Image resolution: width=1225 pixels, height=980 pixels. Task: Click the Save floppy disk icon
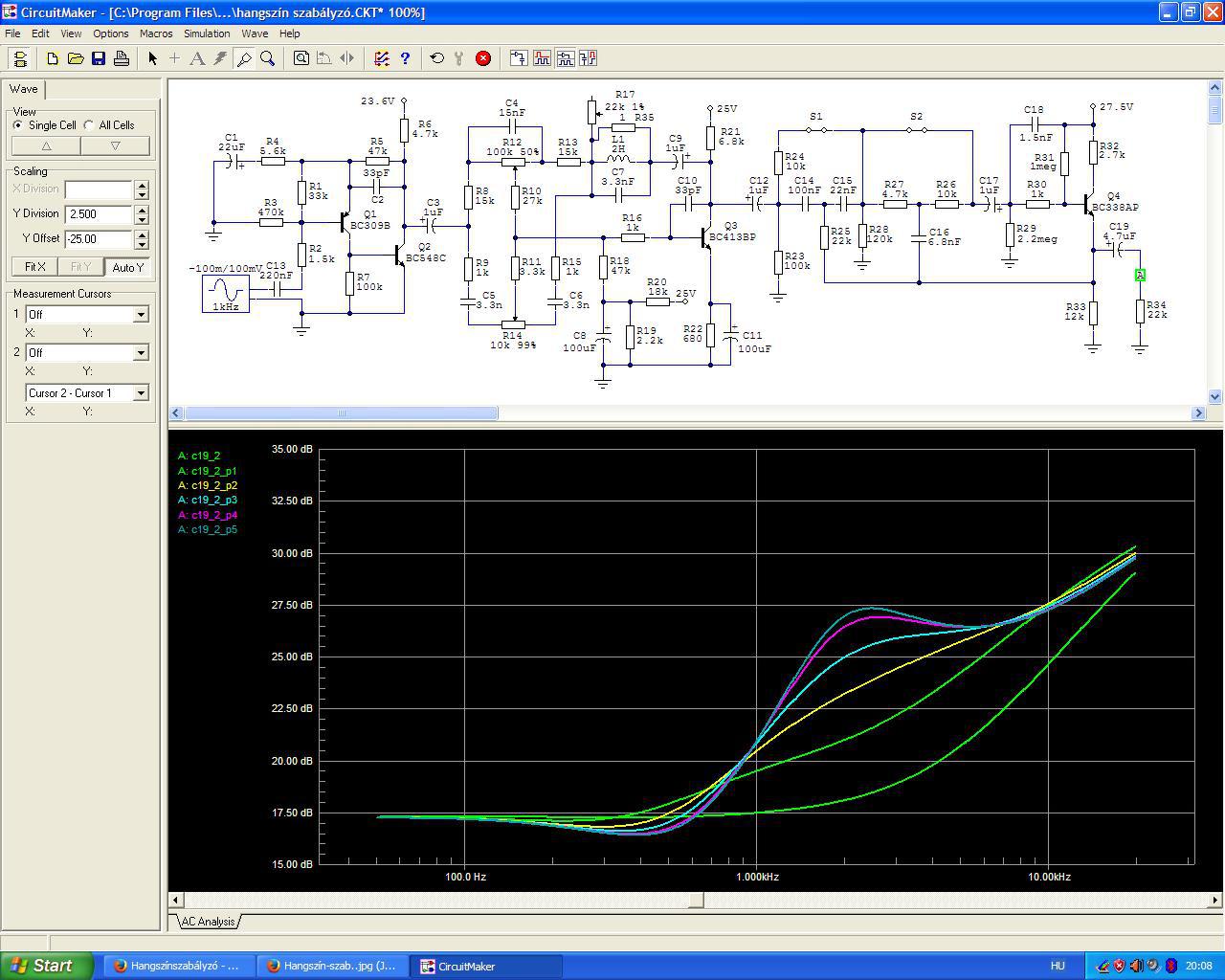pos(99,58)
